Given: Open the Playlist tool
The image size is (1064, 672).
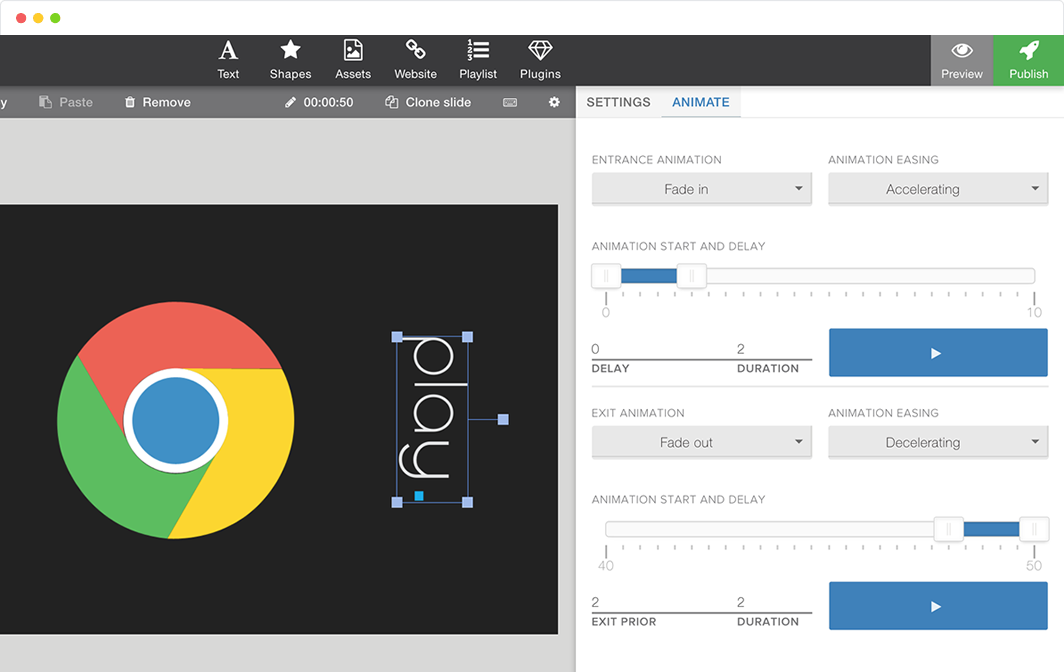Looking at the screenshot, I should pyautogui.click(x=478, y=60).
